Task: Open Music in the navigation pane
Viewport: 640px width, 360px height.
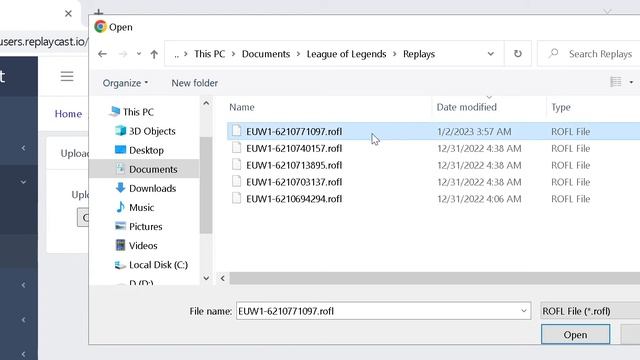Action: [141, 207]
